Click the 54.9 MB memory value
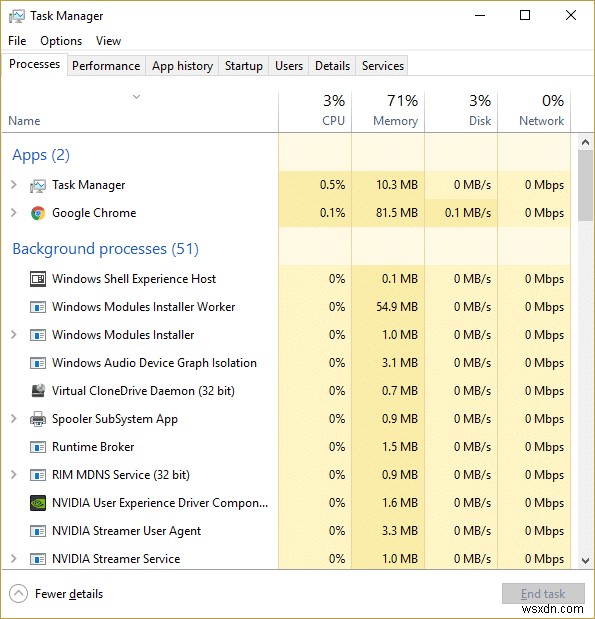 pos(397,307)
